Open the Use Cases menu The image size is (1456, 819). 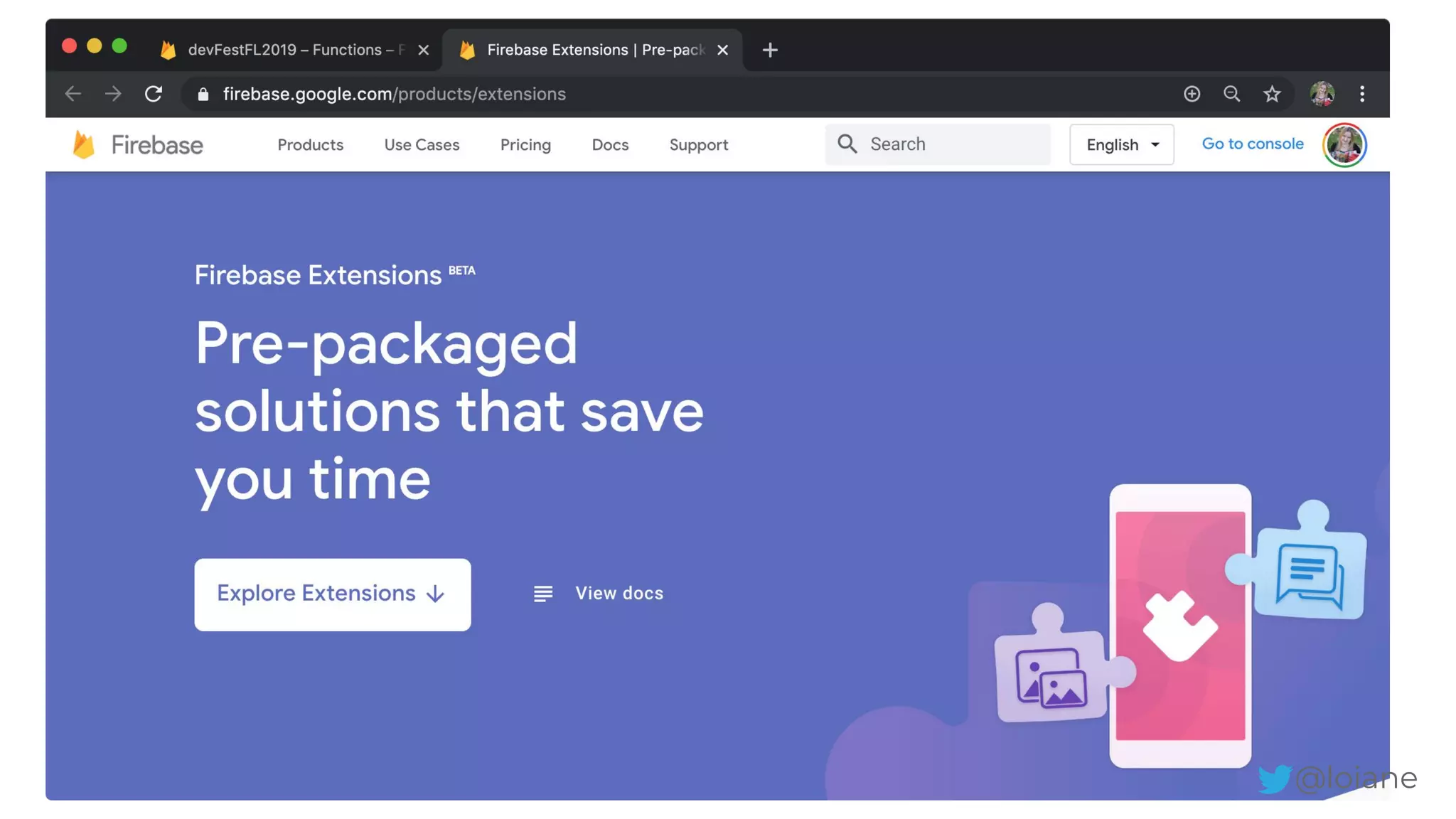422,144
